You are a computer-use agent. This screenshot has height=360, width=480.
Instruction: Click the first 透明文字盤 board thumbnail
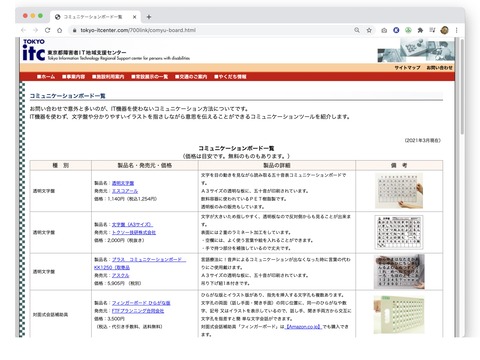(399, 191)
